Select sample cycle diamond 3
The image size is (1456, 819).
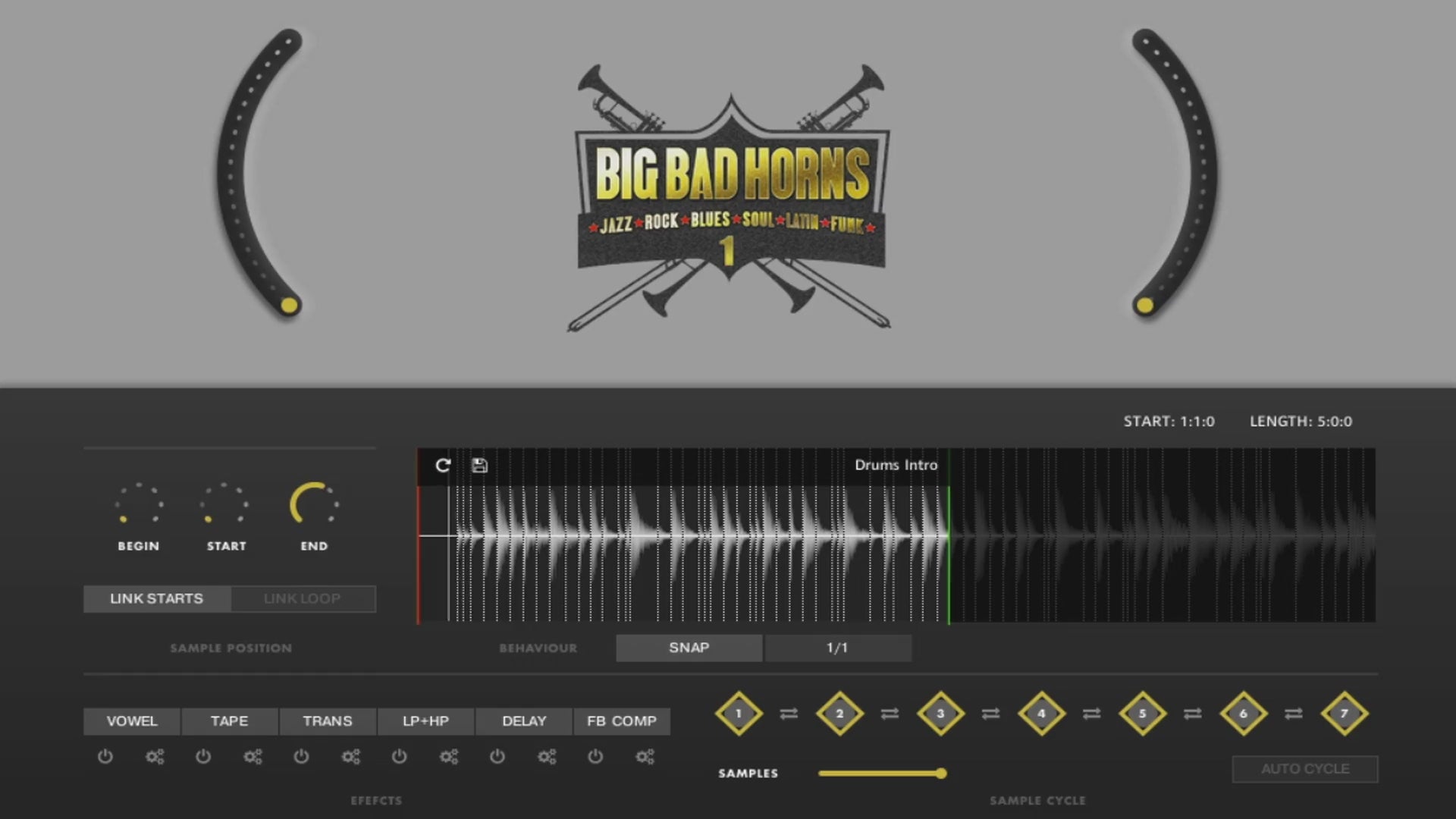(940, 713)
